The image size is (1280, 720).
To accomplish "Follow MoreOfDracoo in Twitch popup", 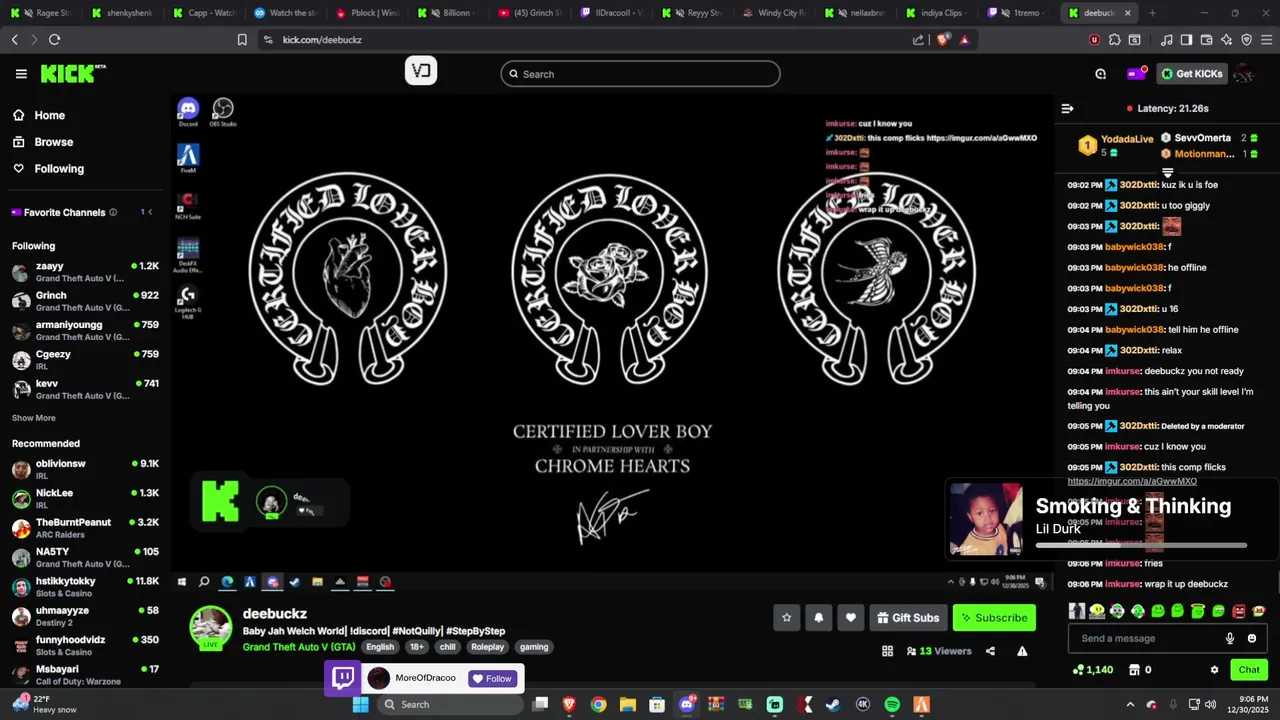I will pos(491,678).
